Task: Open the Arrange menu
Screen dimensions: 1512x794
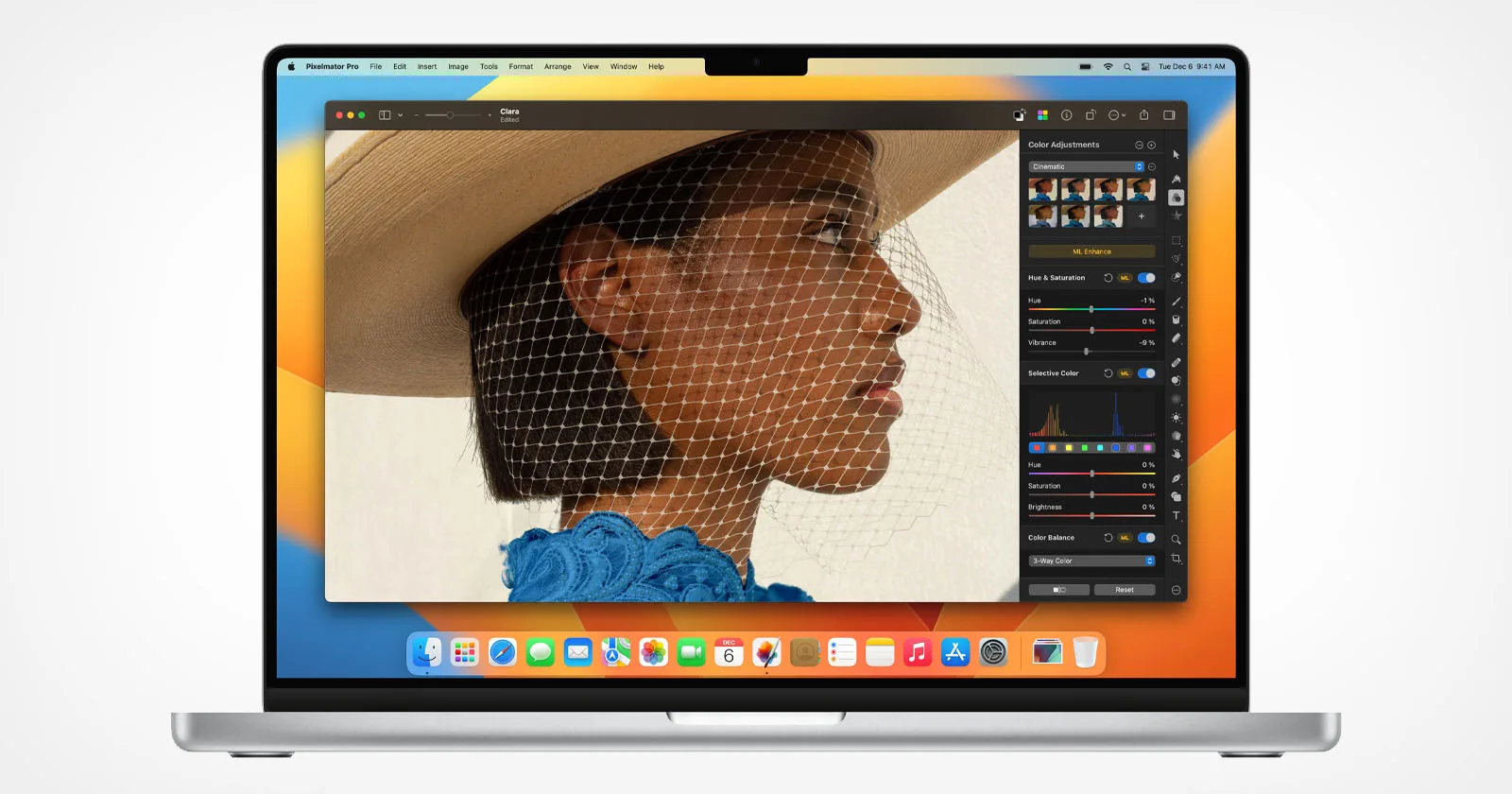Action: (x=558, y=67)
